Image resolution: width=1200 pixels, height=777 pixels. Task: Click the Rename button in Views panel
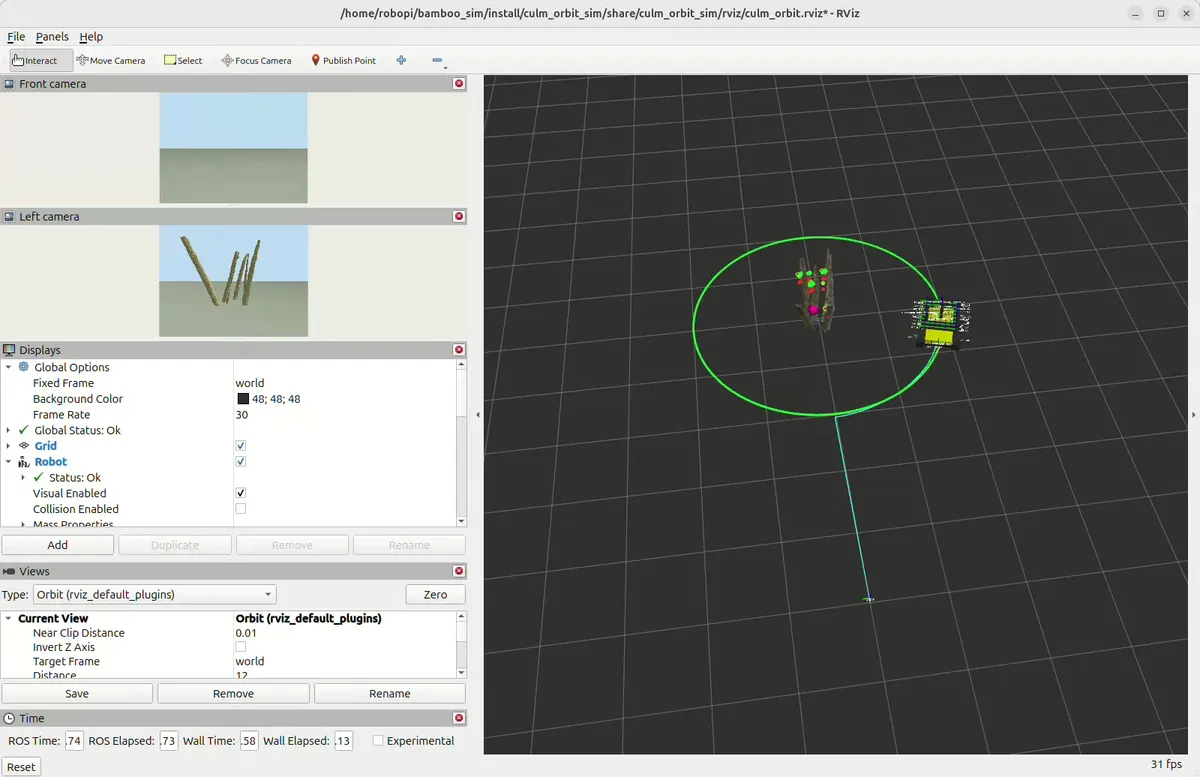(390, 693)
